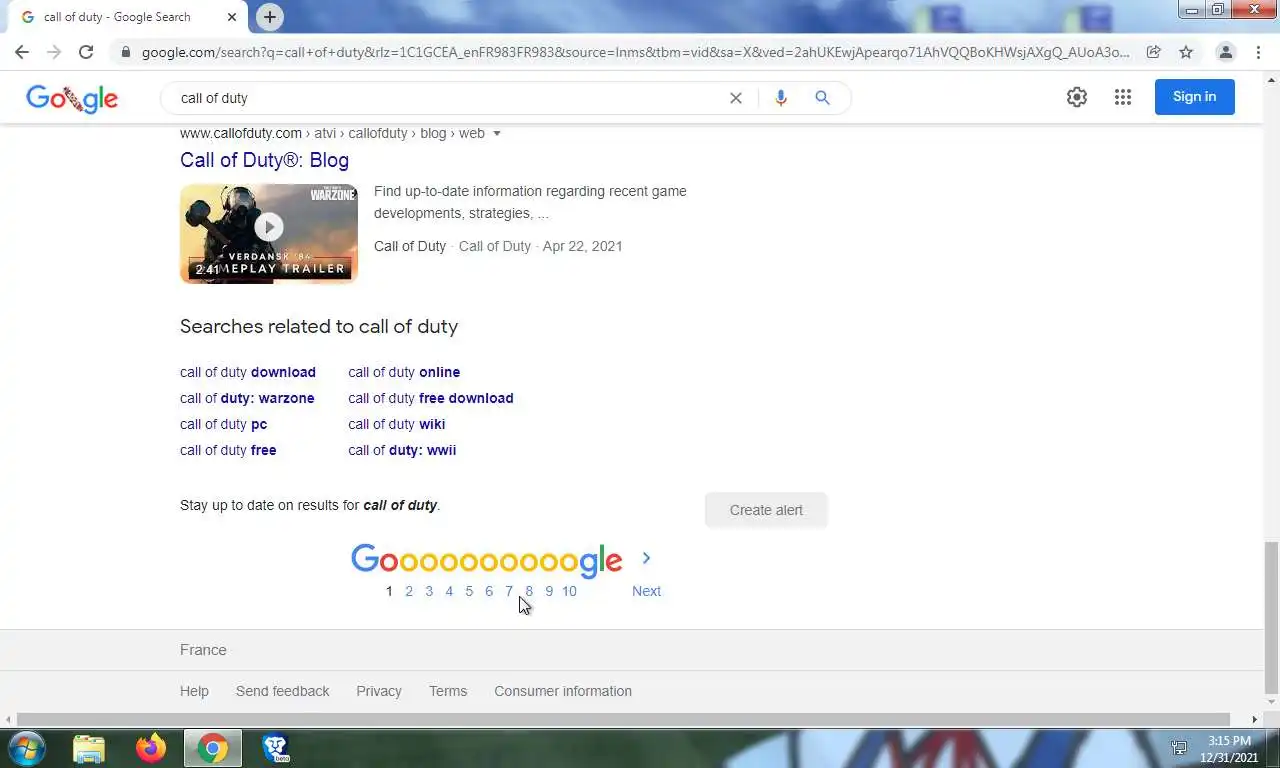
Task: Start voice search with the microphone
Action: pos(781,98)
